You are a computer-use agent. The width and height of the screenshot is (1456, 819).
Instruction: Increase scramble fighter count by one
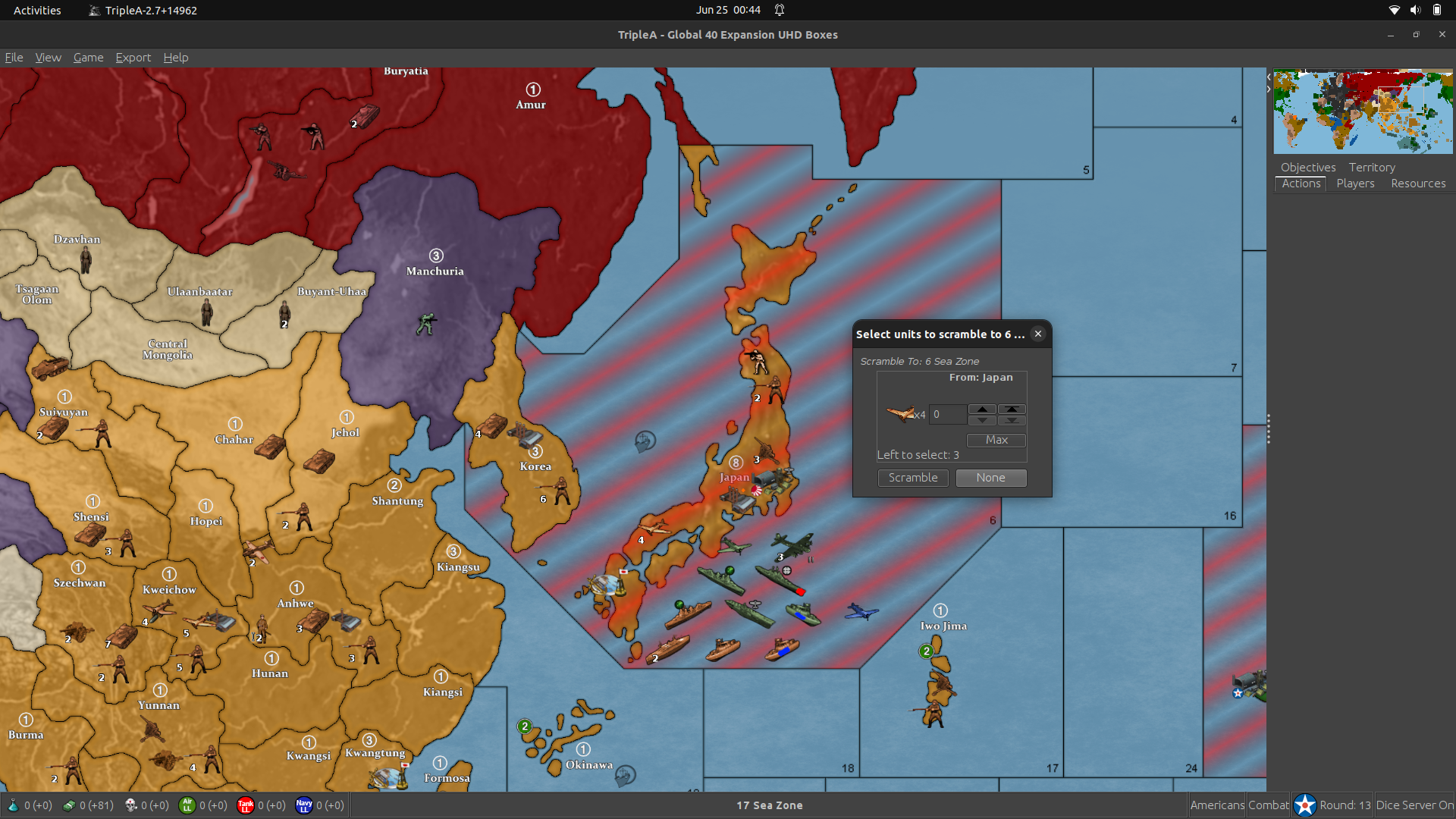coord(982,409)
